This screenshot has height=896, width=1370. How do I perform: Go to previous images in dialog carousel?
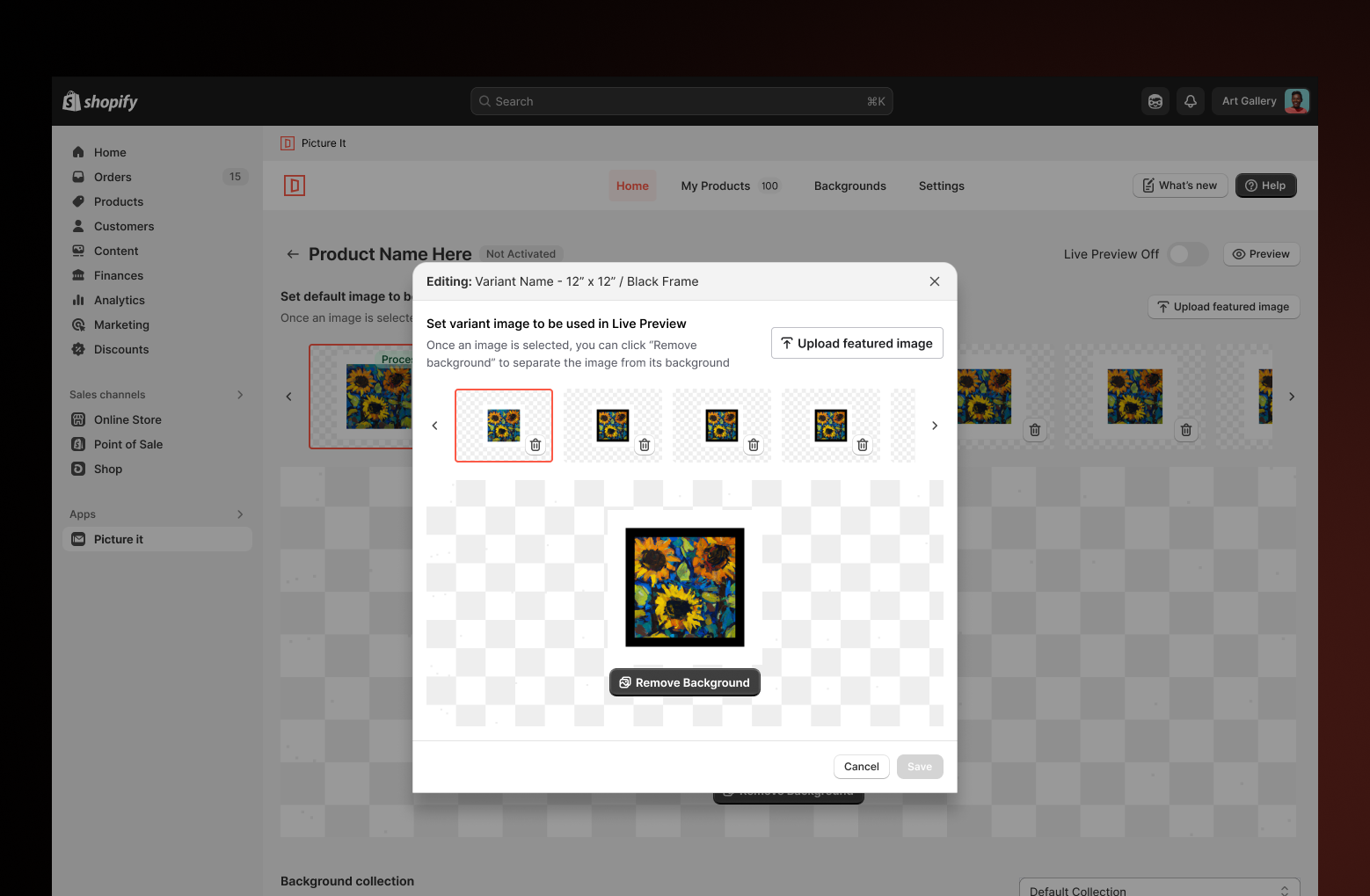[x=434, y=426]
